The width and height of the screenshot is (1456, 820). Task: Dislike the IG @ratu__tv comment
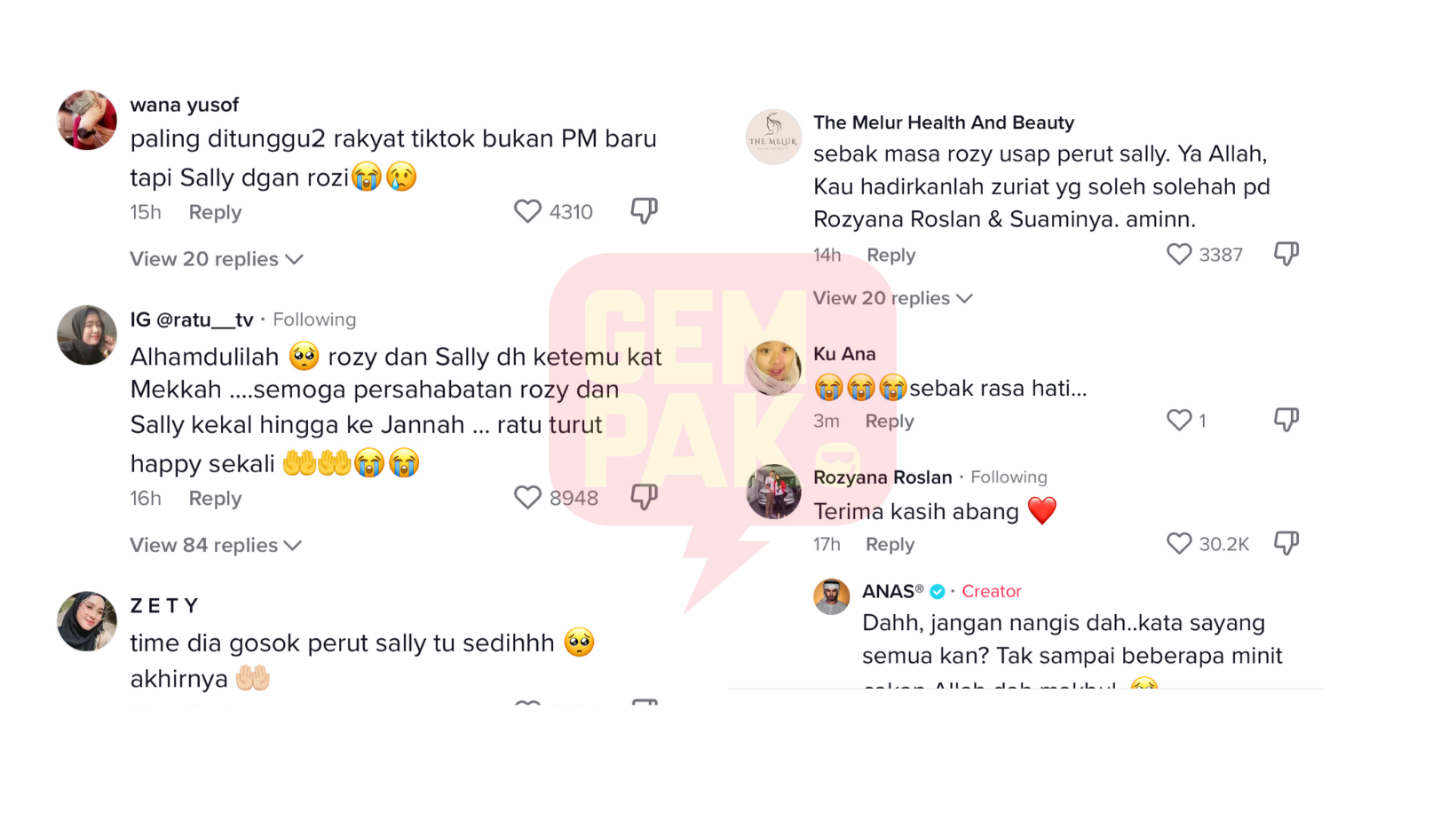[645, 497]
